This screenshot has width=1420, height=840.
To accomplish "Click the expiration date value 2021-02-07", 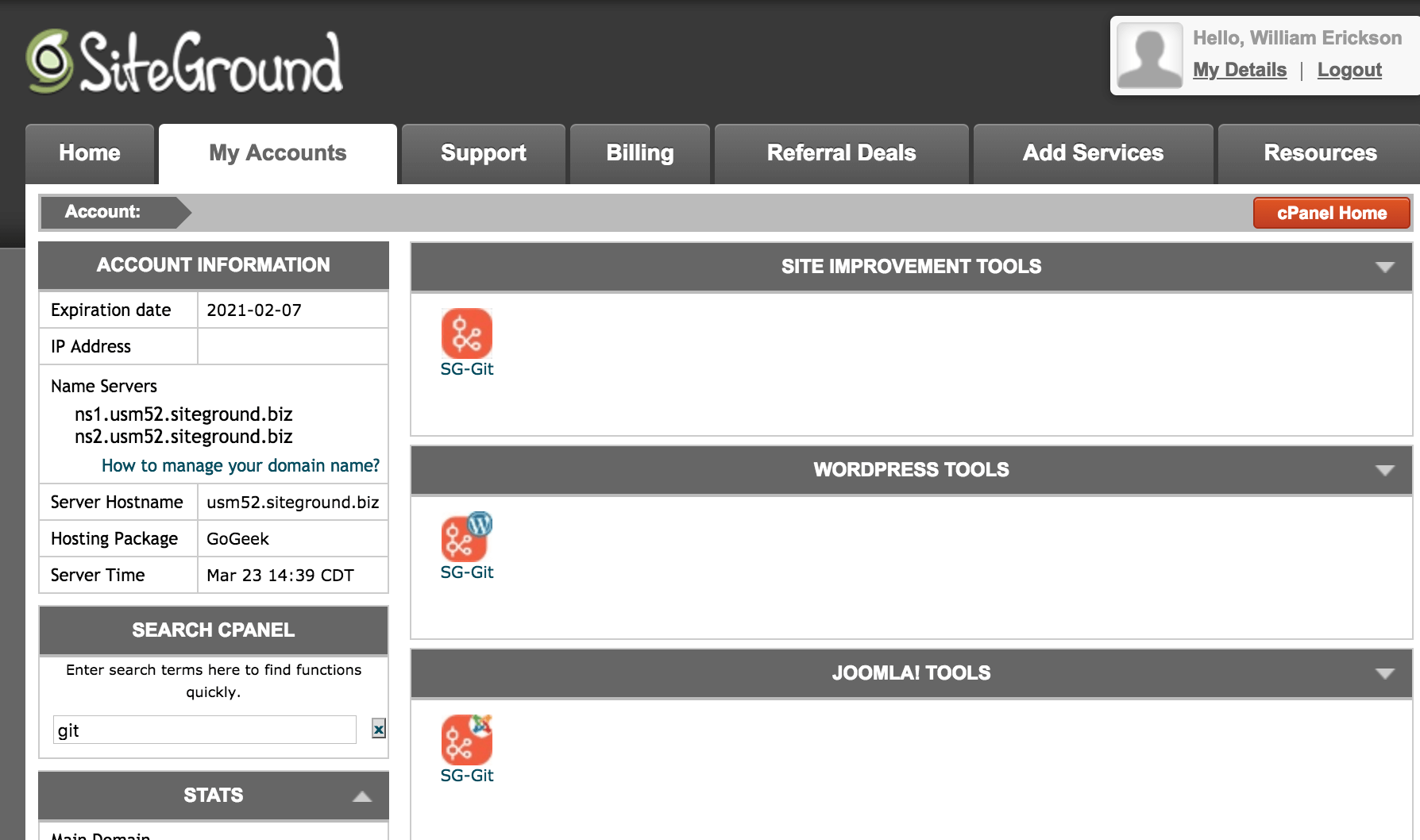I will pyautogui.click(x=254, y=310).
